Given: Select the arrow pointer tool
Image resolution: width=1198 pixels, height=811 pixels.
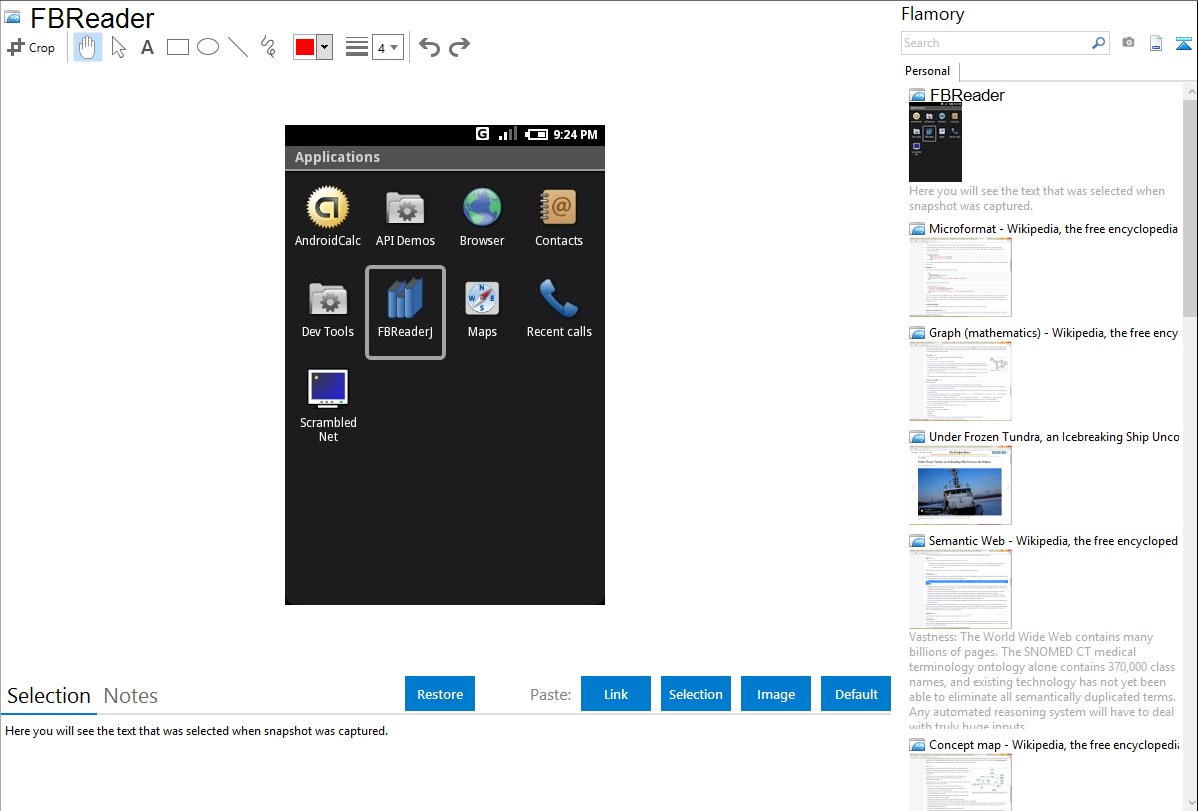Looking at the screenshot, I should click(x=118, y=47).
